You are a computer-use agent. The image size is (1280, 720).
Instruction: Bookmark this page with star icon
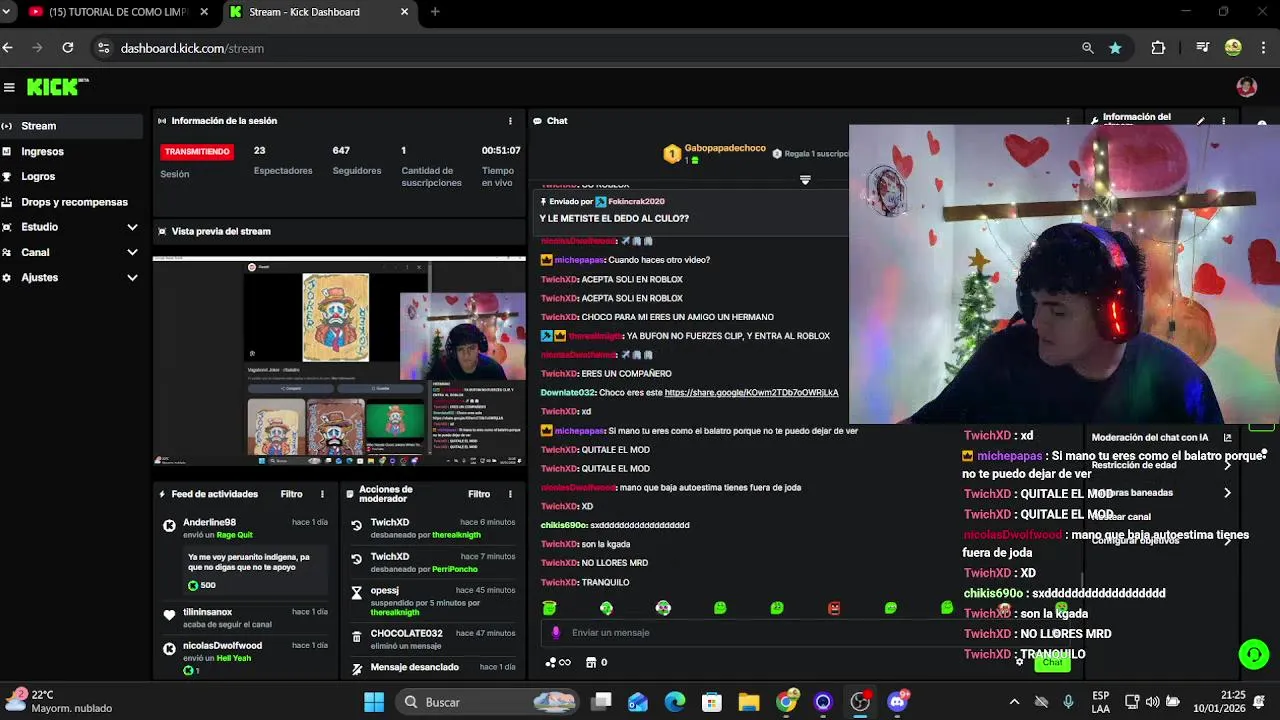[1115, 47]
